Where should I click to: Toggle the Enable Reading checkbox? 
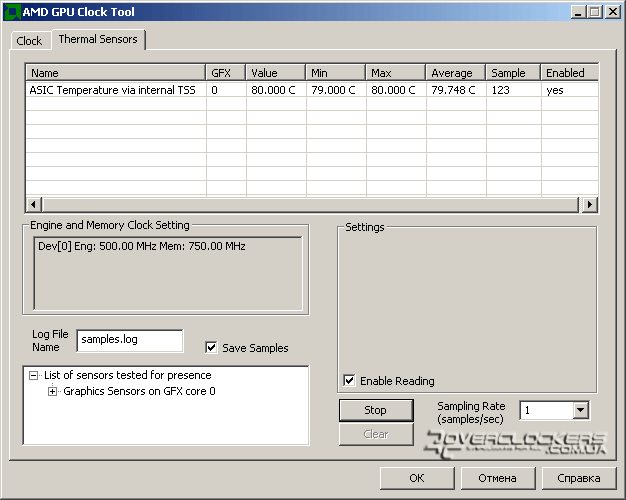point(349,380)
